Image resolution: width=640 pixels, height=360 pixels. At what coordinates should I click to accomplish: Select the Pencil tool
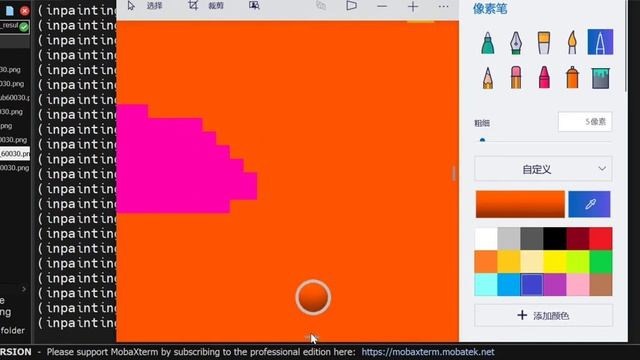click(487, 78)
